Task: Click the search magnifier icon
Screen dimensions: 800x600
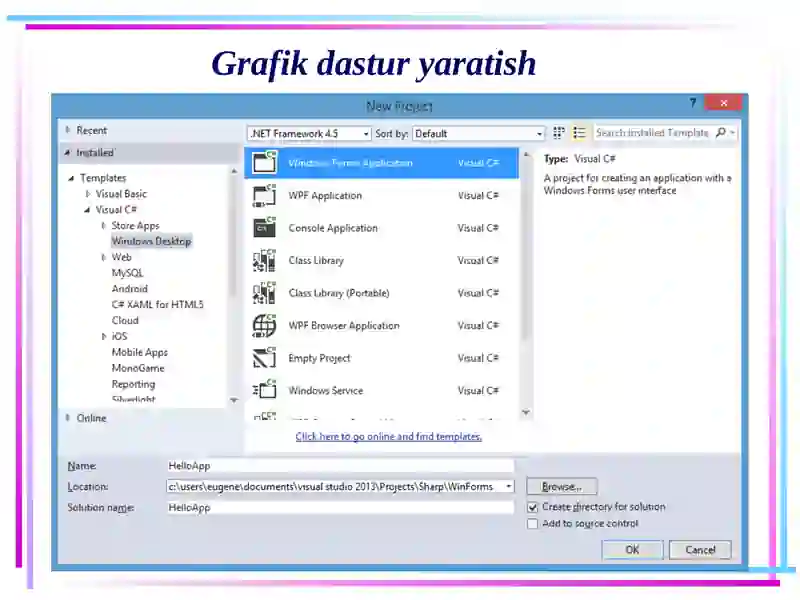Action: [721, 133]
